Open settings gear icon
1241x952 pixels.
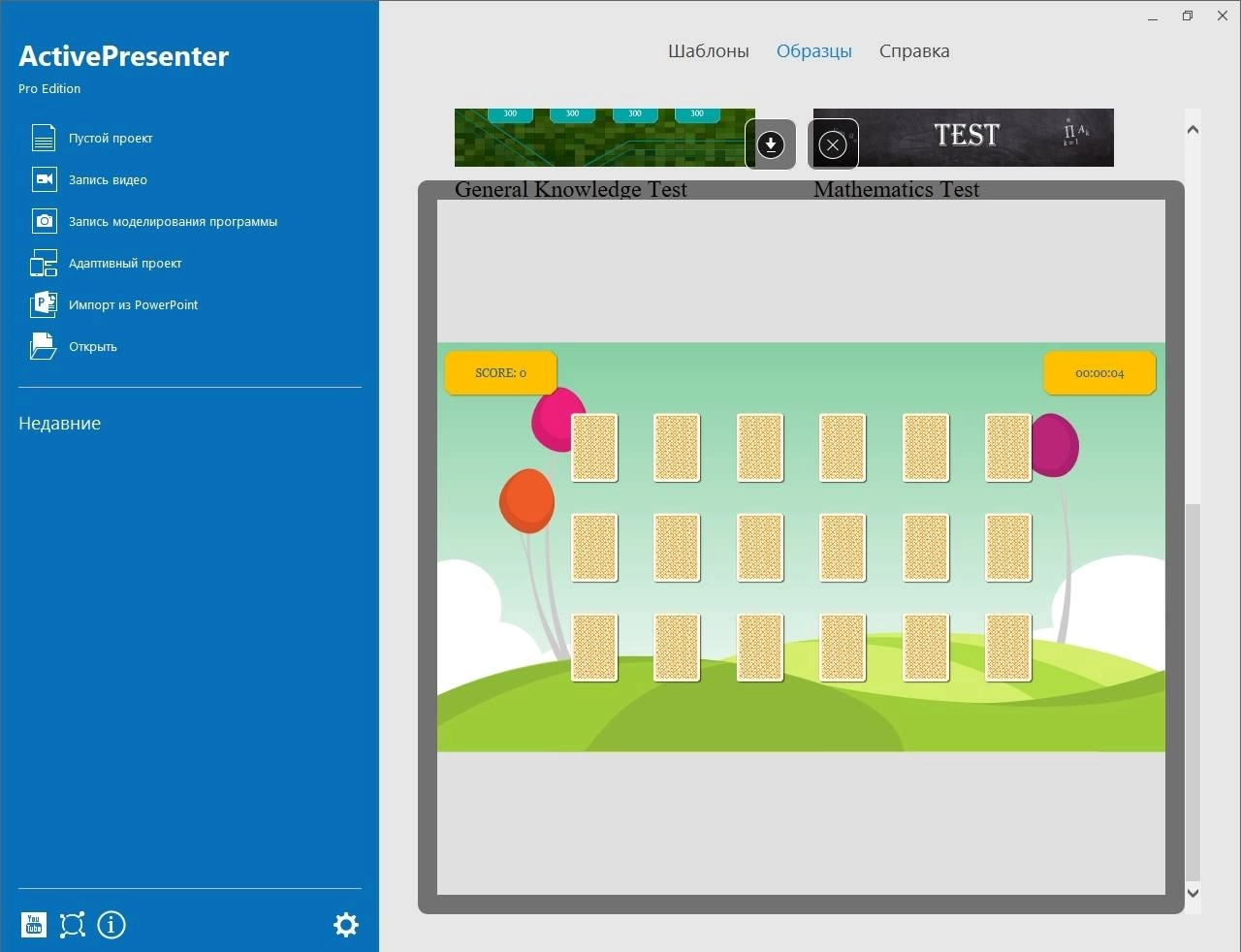(x=346, y=925)
